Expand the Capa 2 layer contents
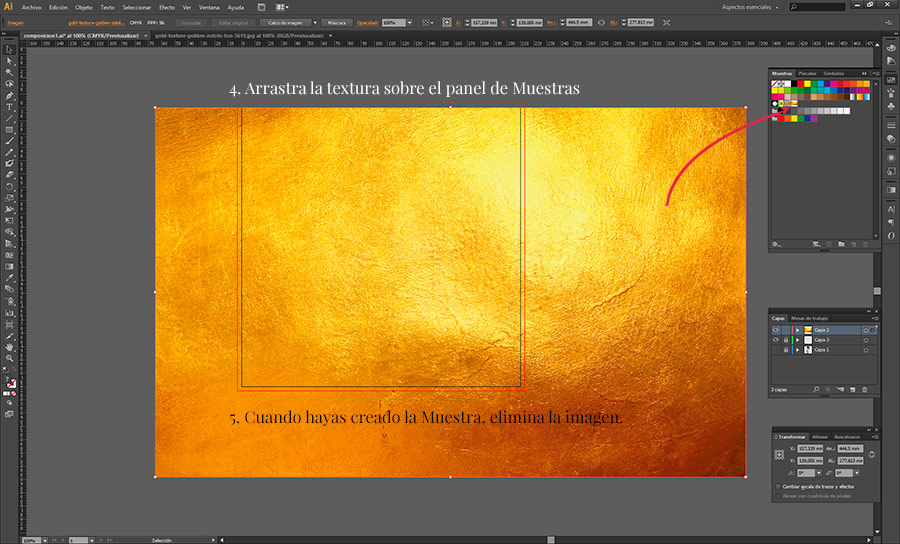This screenshot has height=544, width=900. click(796, 330)
